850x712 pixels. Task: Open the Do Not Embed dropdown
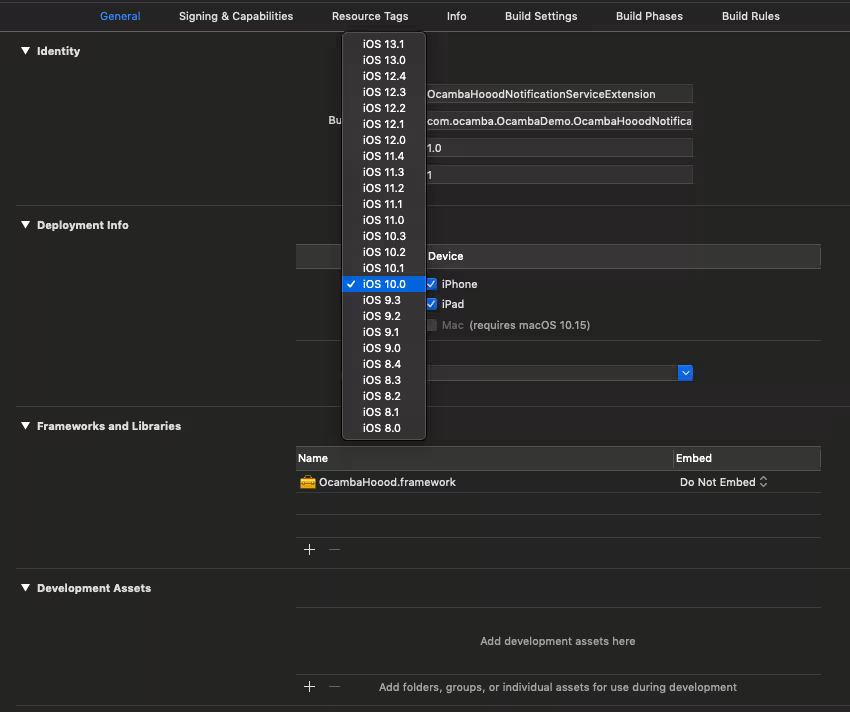click(723, 482)
